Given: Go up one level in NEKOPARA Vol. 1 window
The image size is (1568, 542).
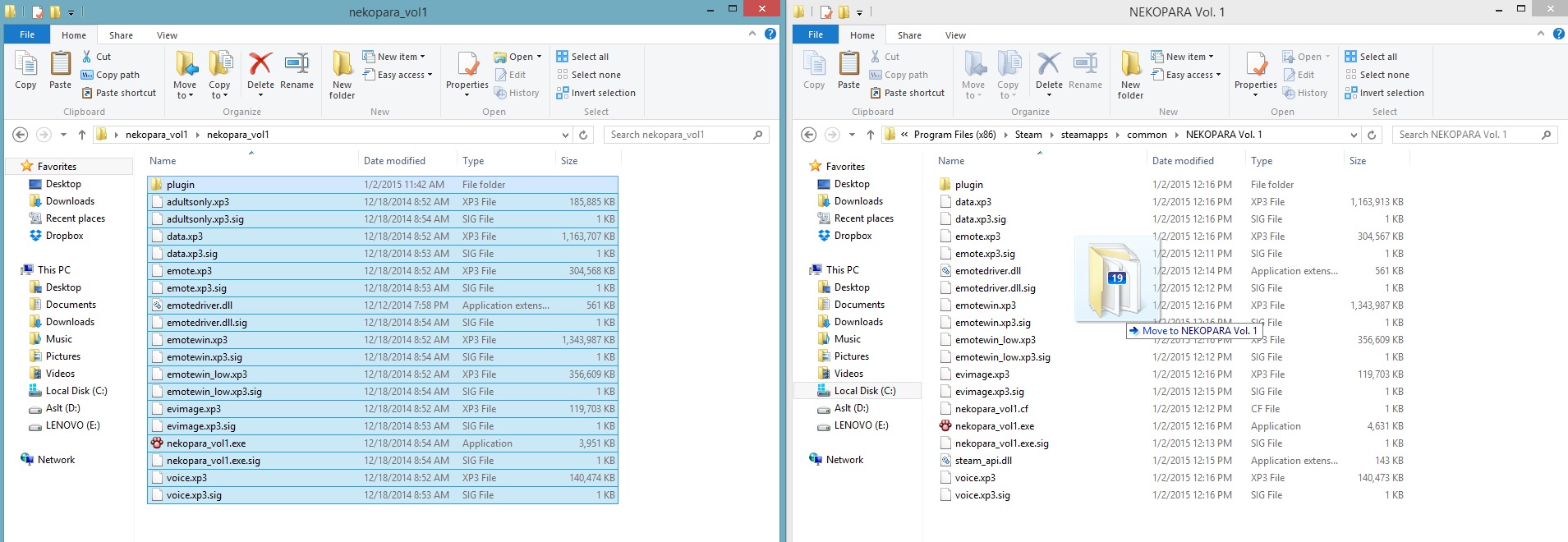Looking at the screenshot, I should point(871,135).
